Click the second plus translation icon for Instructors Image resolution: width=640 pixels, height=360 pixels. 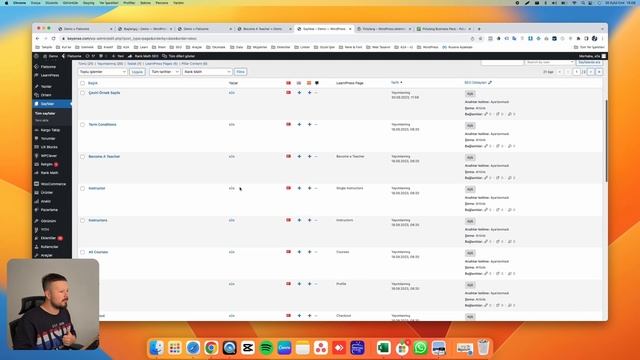(x=309, y=220)
